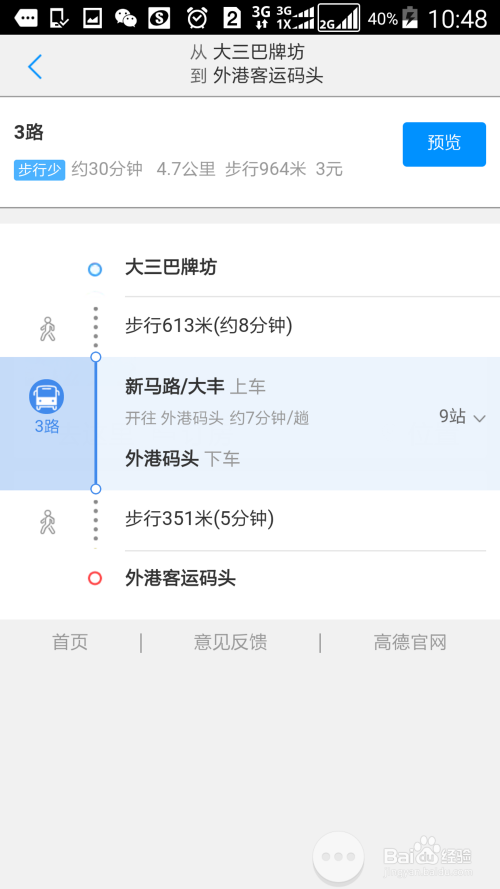Expand the 9站 stops list
The width and height of the screenshot is (500, 889).
[x=463, y=417]
